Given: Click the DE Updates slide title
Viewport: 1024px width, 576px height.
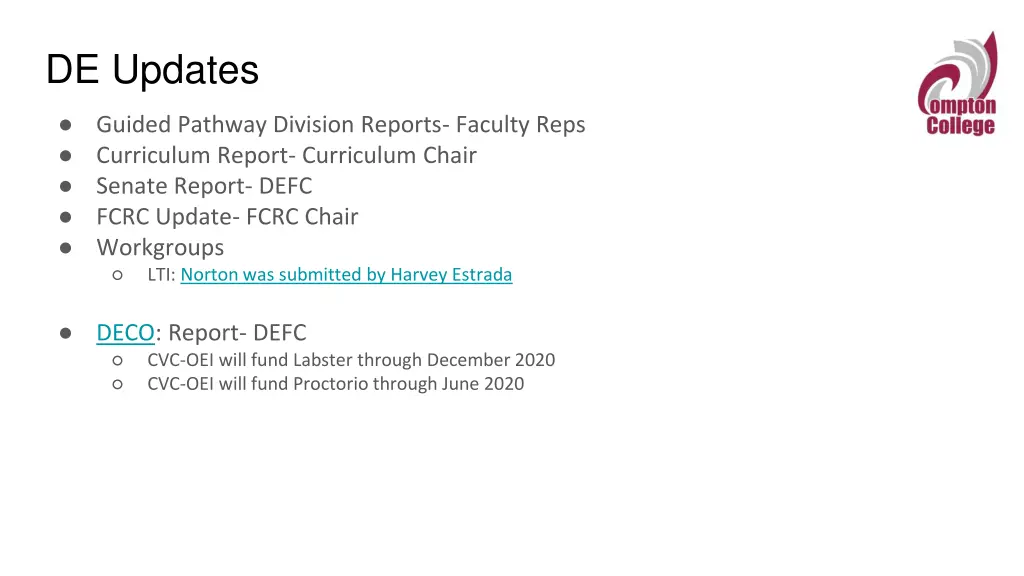Looking at the screenshot, I should [152, 69].
